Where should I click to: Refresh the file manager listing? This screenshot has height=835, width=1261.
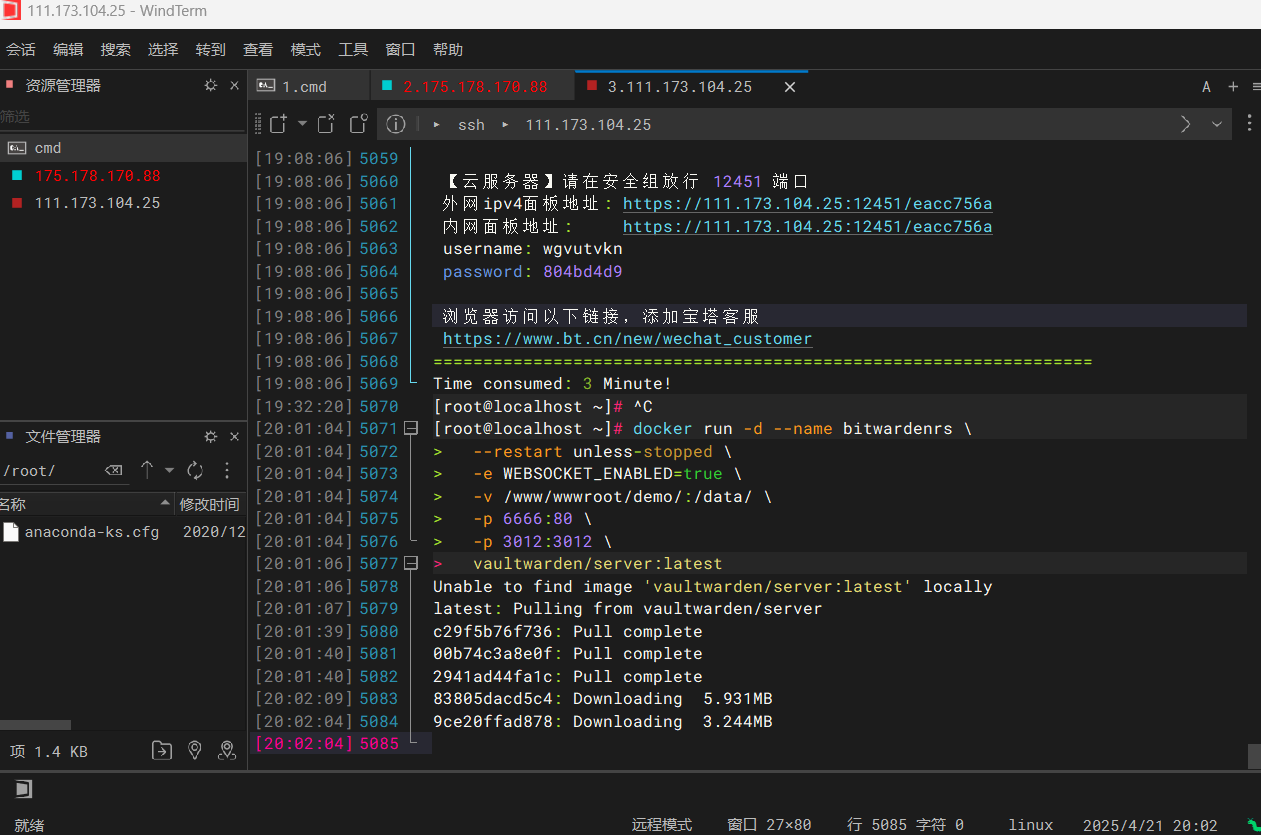(195, 470)
